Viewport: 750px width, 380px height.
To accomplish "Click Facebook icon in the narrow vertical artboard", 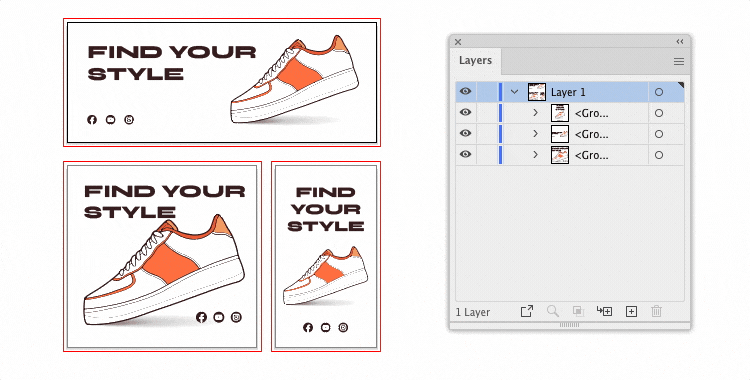I will pos(308,327).
